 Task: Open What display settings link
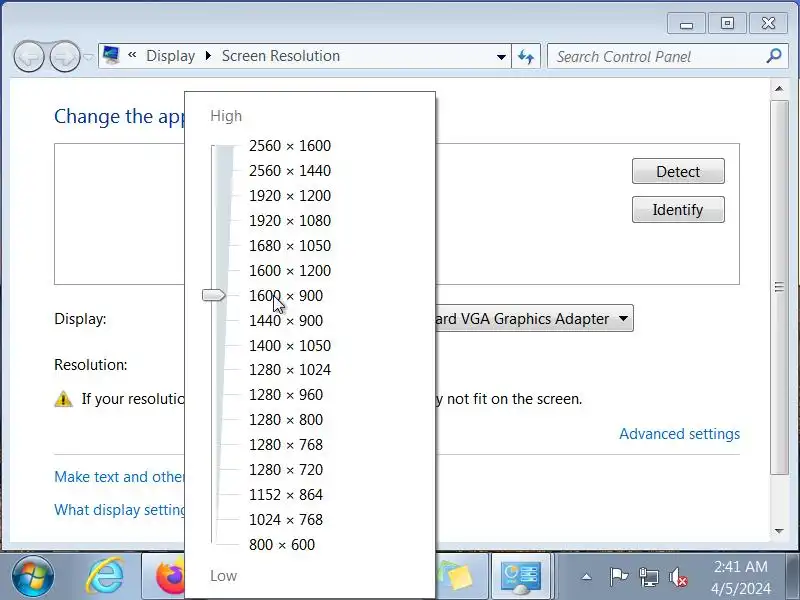click(x=119, y=510)
